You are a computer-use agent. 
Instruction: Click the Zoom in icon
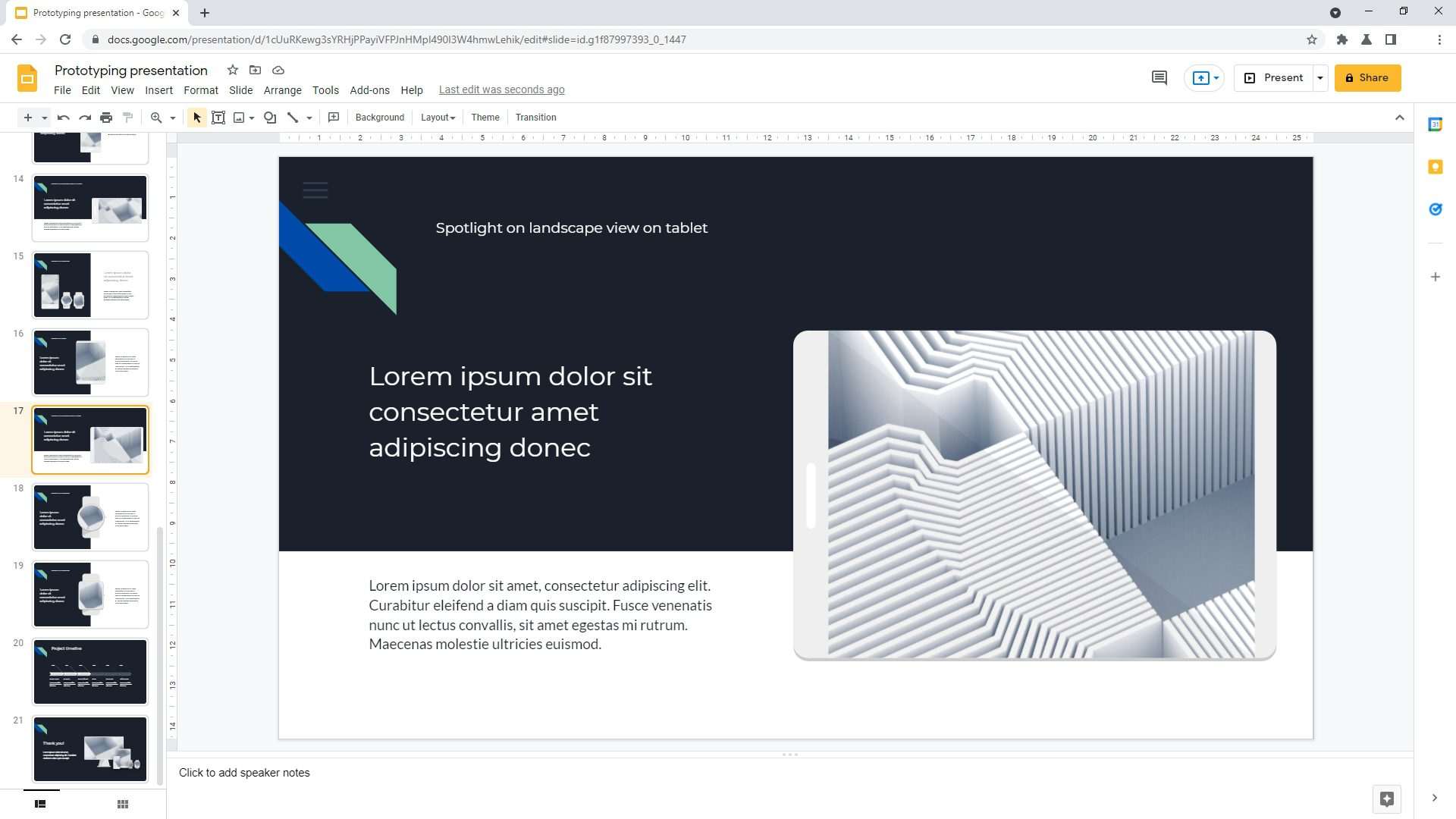(x=156, y=117)
